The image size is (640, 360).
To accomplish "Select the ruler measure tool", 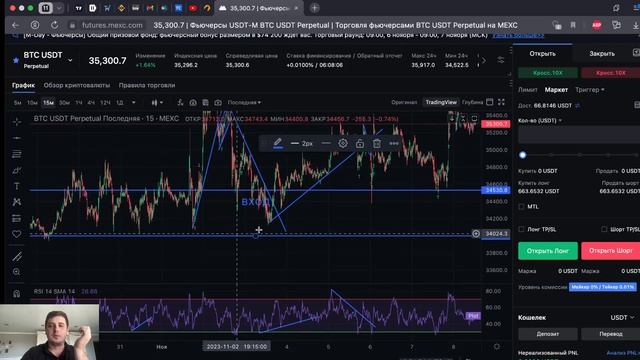I will click(17, 256).
